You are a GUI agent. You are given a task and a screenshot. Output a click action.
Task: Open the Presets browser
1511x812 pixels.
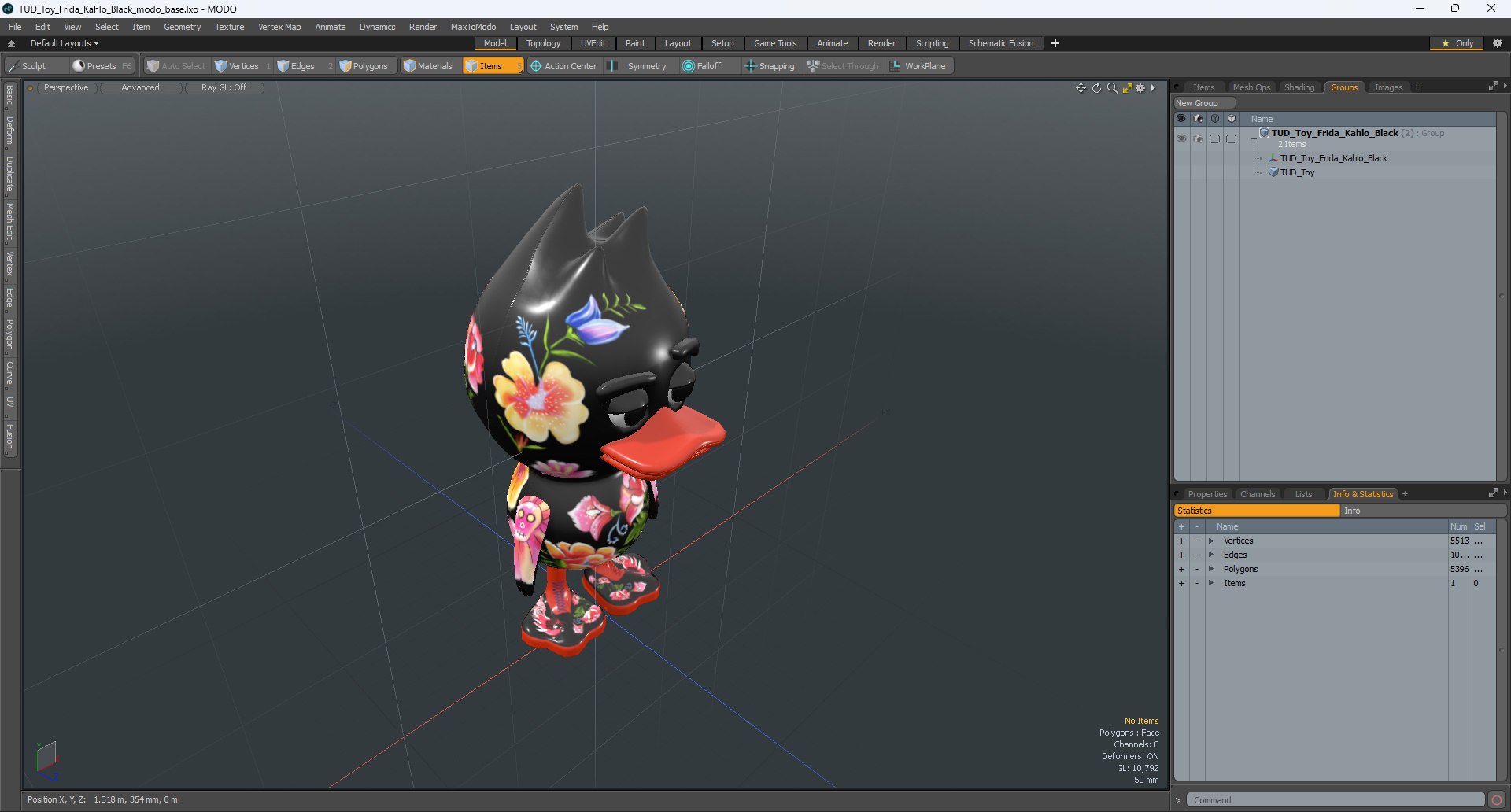pyautogui.click(x=101, y=66)
